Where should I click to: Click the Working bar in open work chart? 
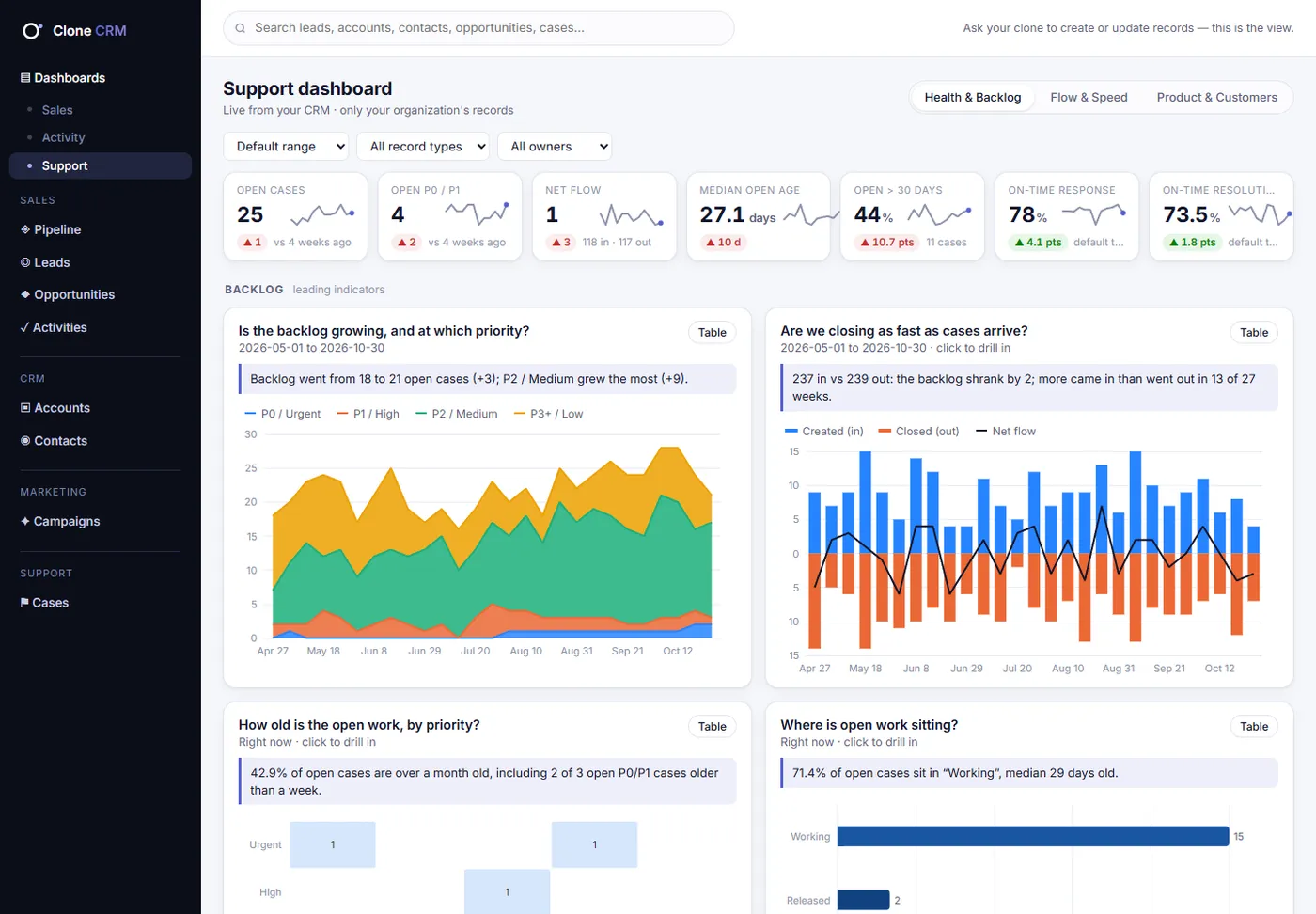[x=1033, y=836]
